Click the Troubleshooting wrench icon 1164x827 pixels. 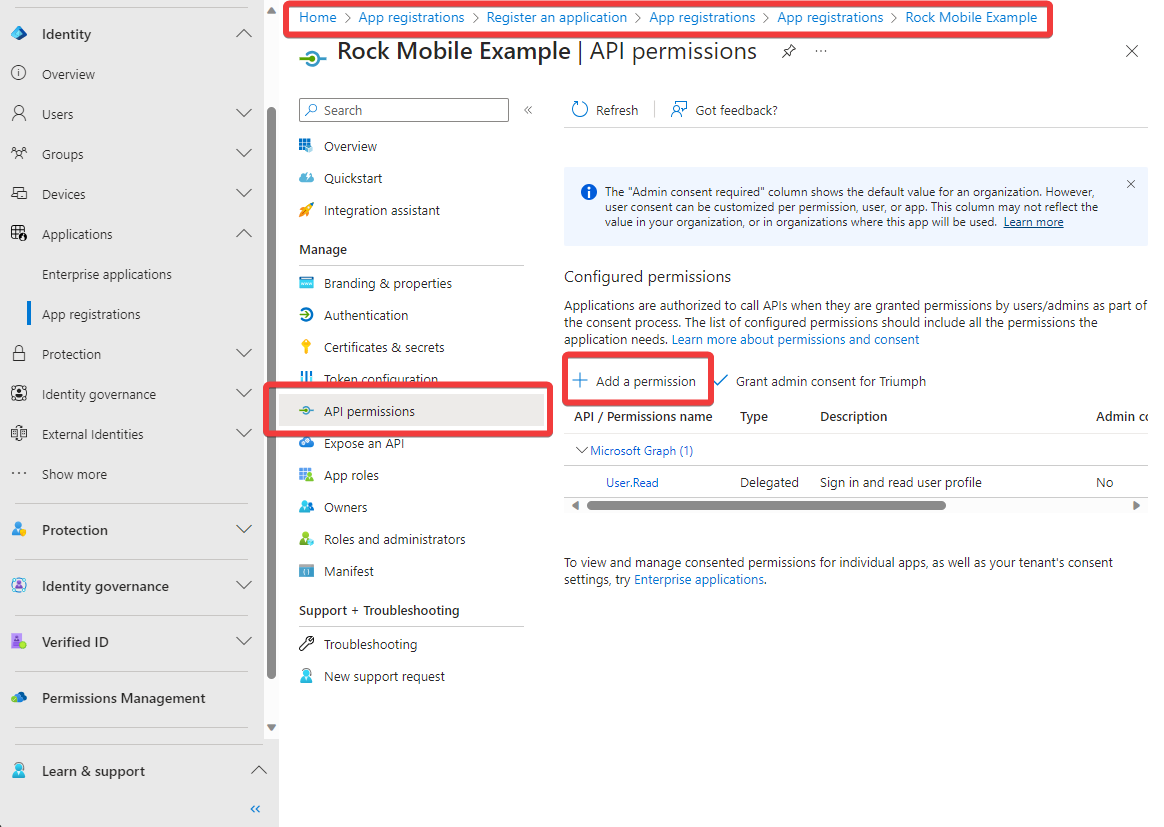pyautogui.click(x=306, y=644)
